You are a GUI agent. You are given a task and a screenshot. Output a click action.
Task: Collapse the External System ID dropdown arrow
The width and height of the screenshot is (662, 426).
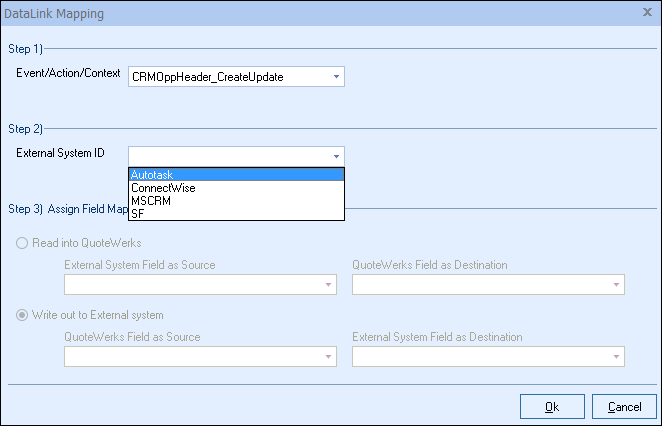[x=336, y=156]
